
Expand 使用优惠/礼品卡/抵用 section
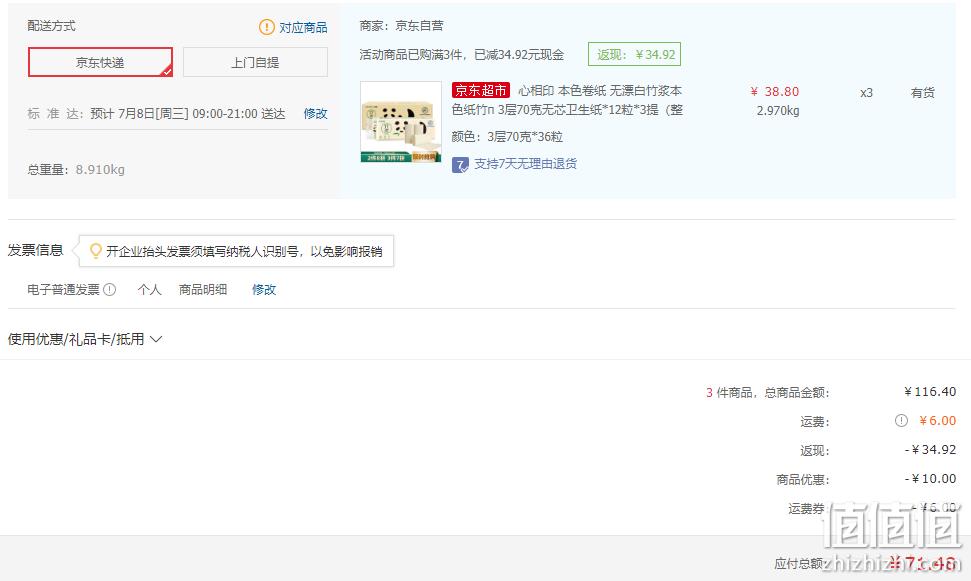point(85,339)
